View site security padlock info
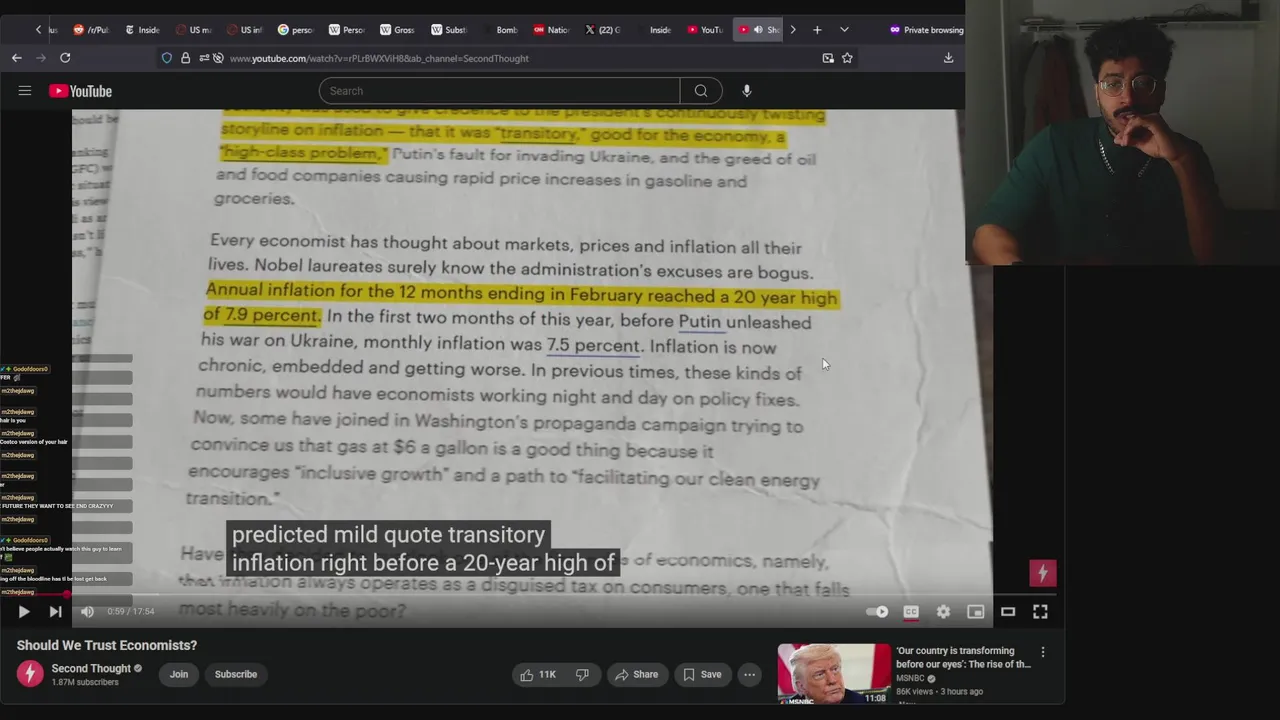1280x720 pixels. [x=185, y=58]
